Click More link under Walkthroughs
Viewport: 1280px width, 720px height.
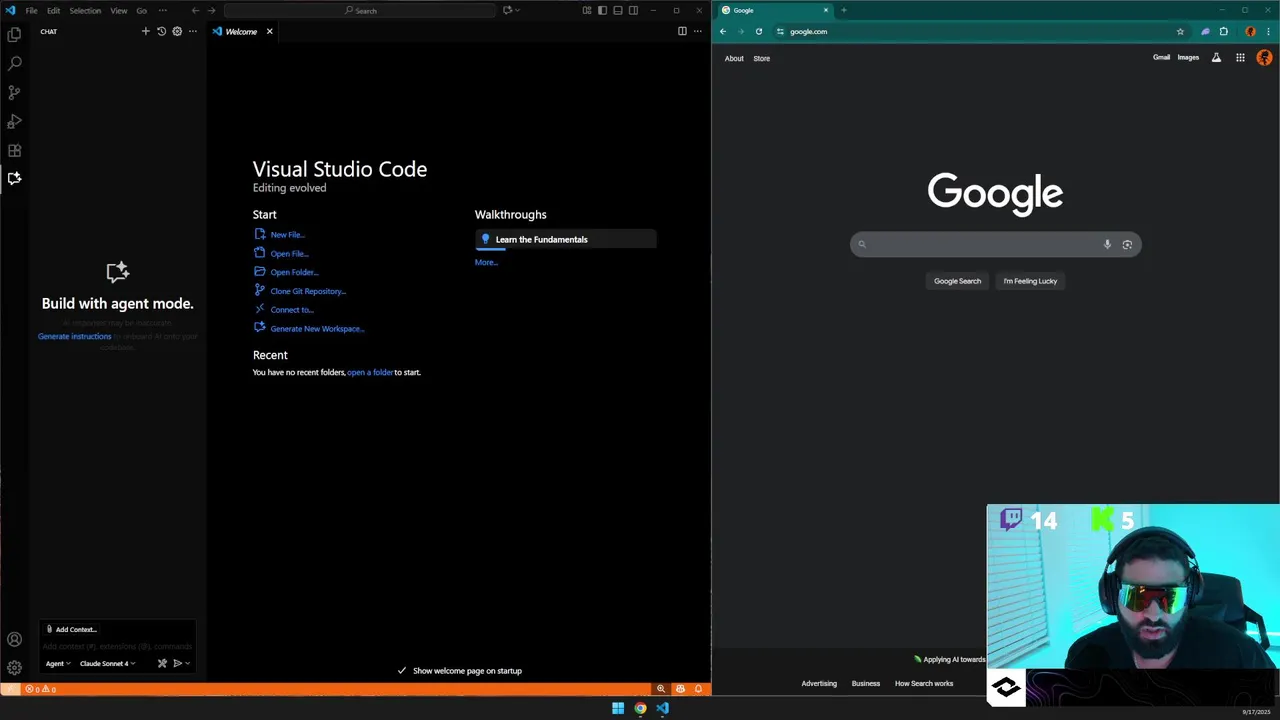486,262
